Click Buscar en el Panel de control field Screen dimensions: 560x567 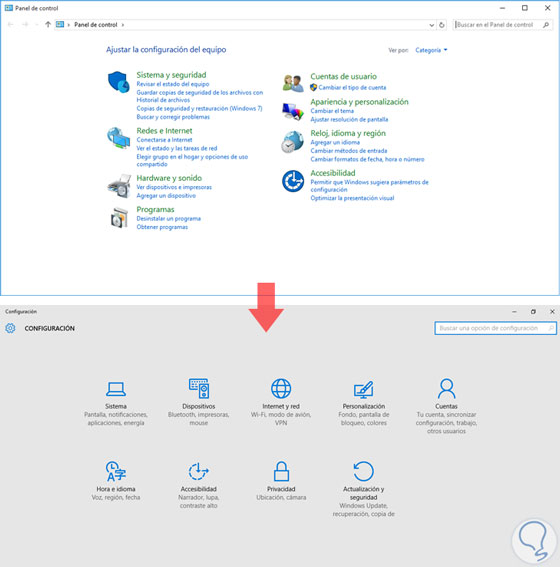(503, 25)
